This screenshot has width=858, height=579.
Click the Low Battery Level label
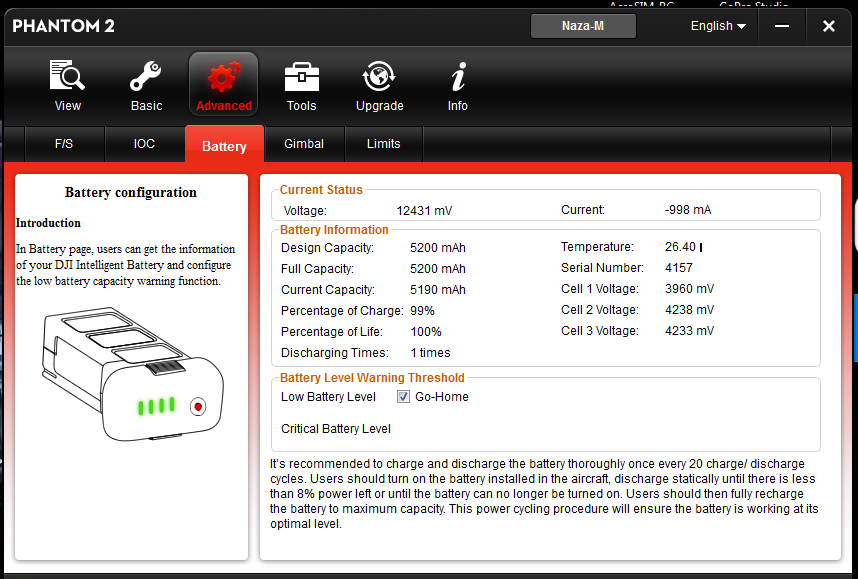pyautogui.click(x=328, y=397)
